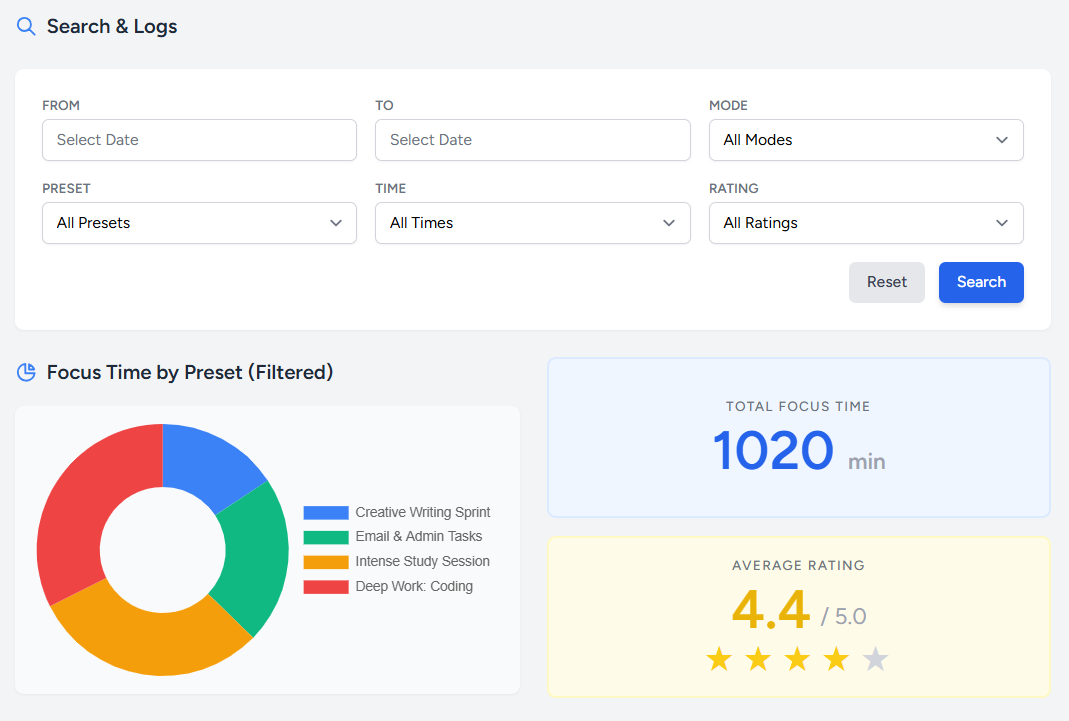Open the All Times dropdown
This screenshot has width=1069, height=721.
532,223
